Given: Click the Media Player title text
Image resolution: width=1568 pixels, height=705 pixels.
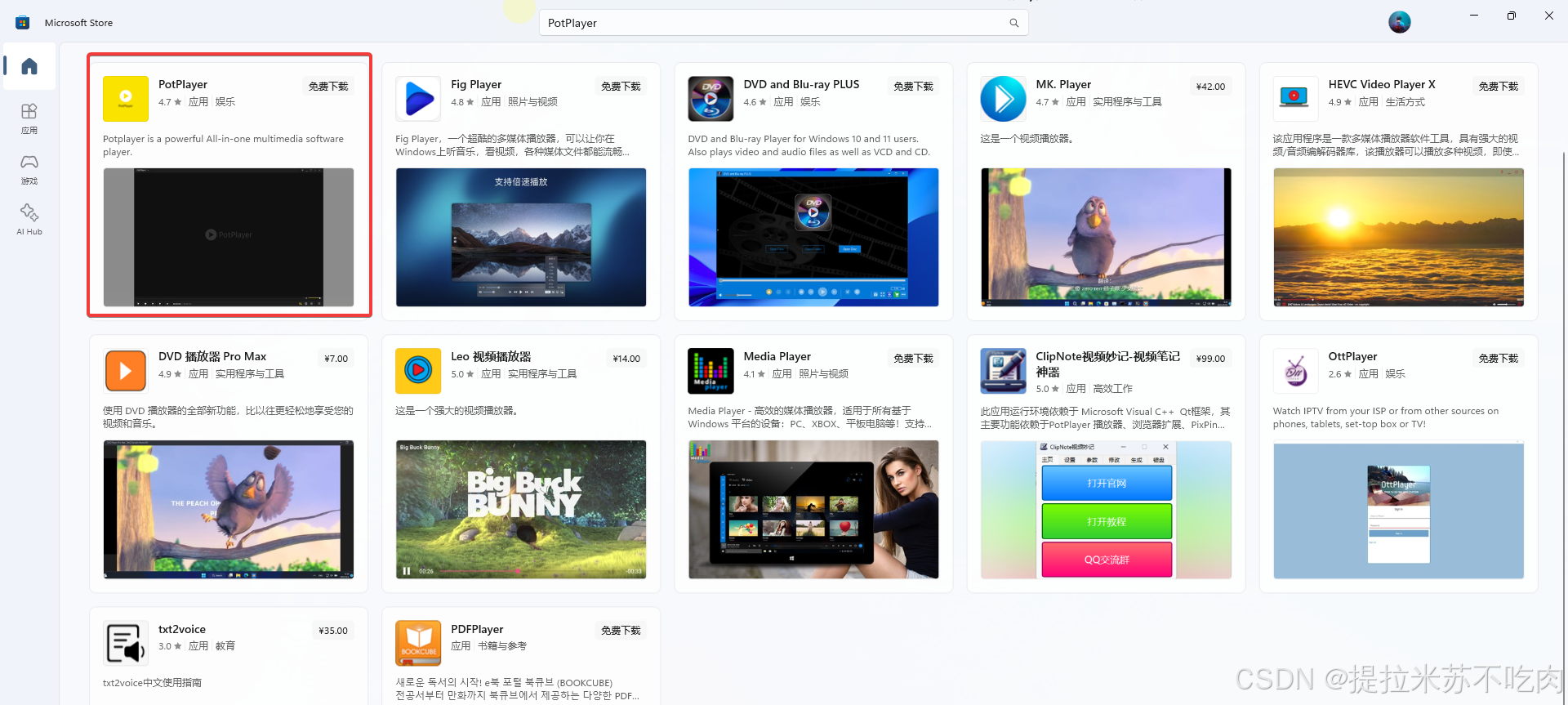Looking at the screenshot, I should pos(777,357).
